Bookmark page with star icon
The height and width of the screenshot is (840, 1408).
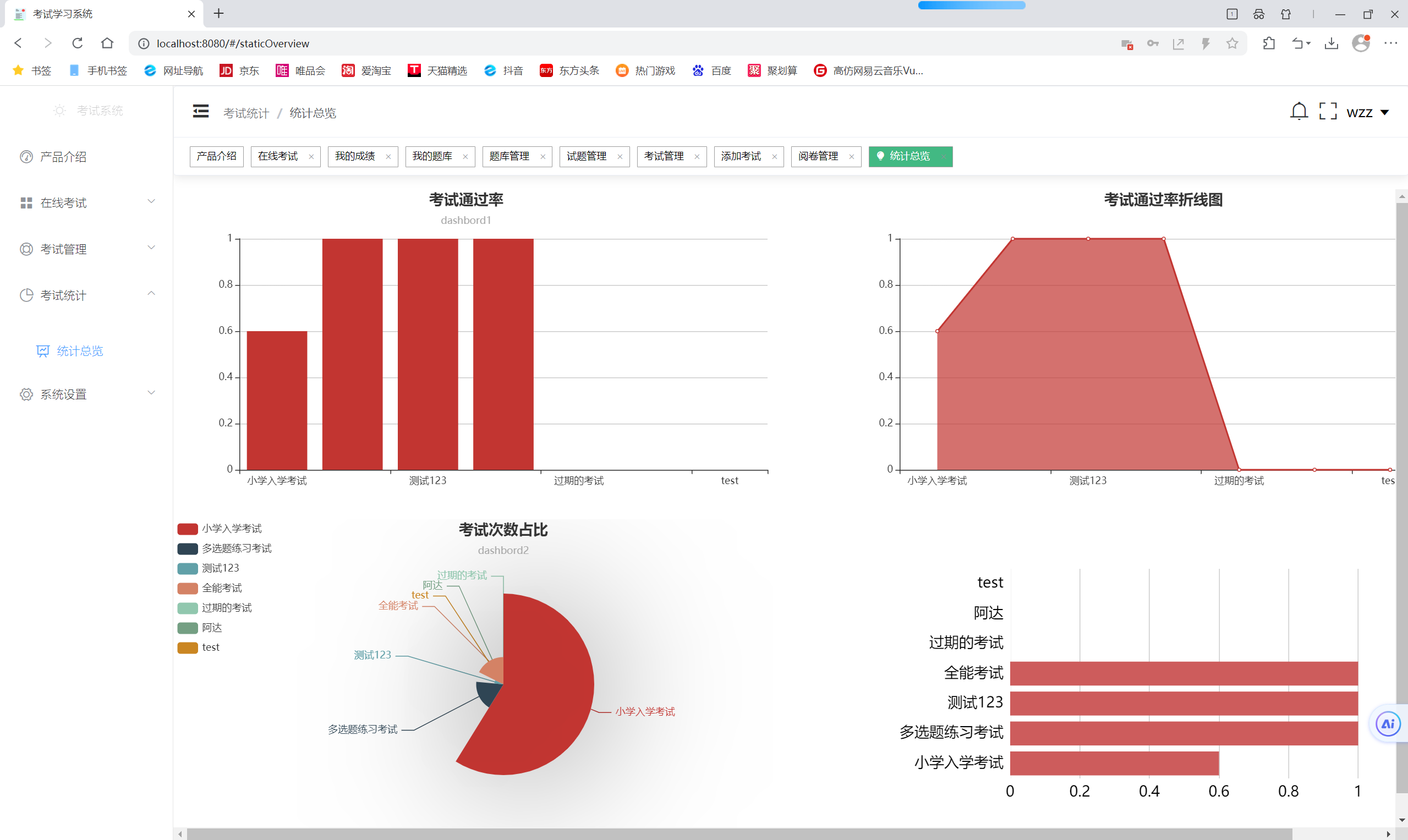[1232, 43]
